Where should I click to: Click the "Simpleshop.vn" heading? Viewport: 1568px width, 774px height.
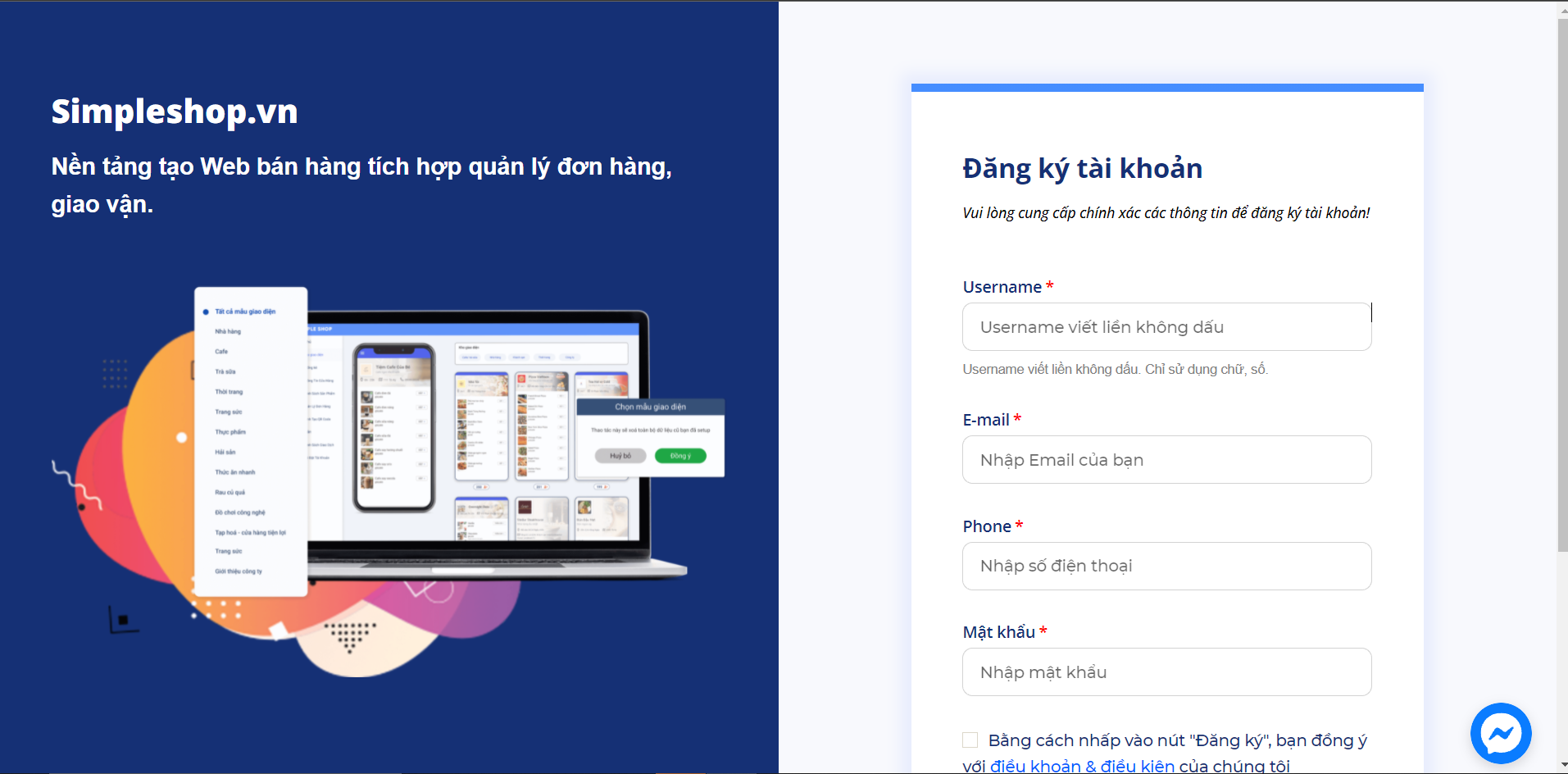coord(174,112)
